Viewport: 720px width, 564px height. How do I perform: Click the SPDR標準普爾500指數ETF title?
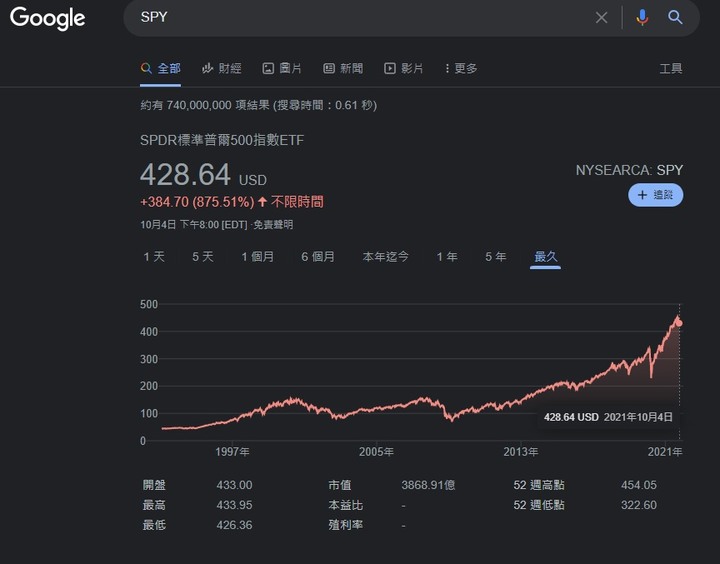click(x=222, y=140)
